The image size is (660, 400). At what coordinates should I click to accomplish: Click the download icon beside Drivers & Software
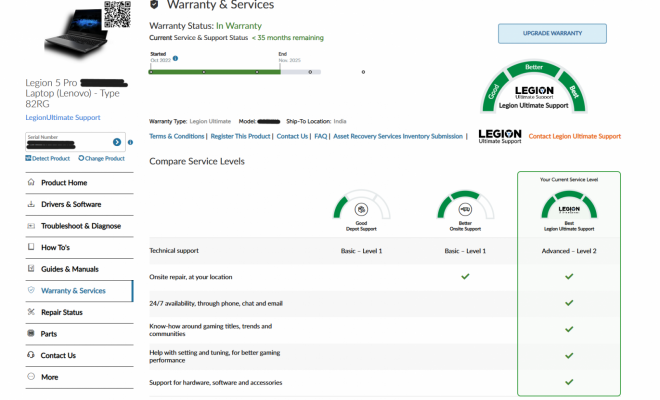(31, 204)
